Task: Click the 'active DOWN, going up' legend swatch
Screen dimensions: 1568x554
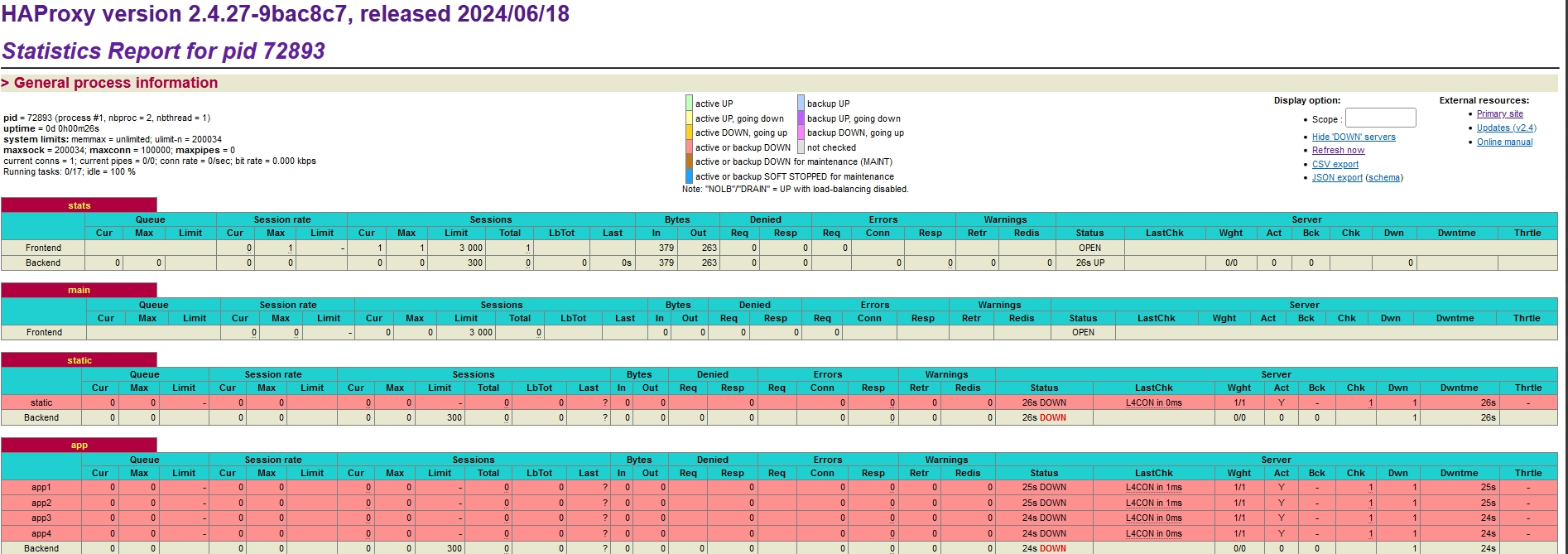Action: click(x=689, y=132)
